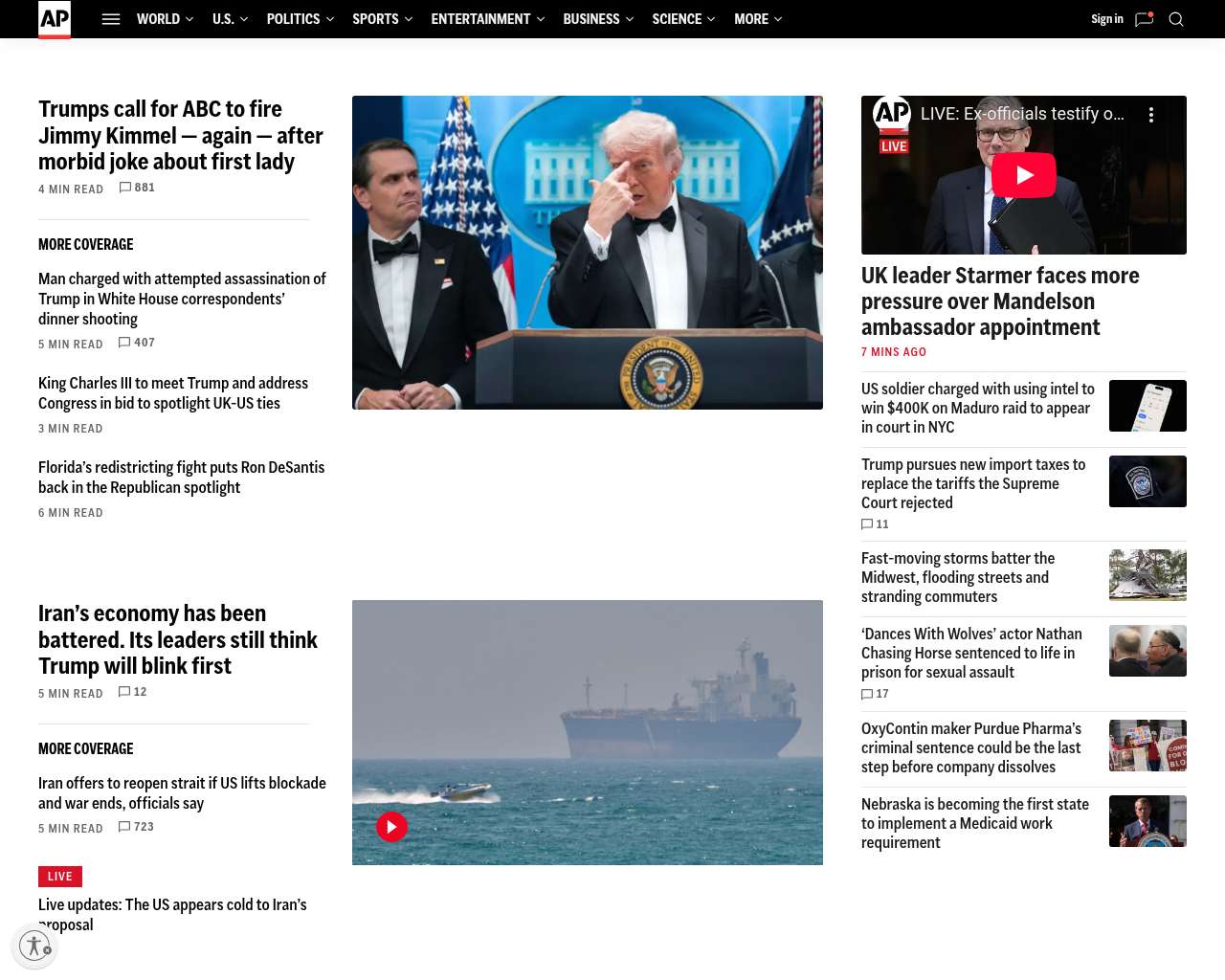Click the notifications chat icon near Sign in

[1144, 19]
